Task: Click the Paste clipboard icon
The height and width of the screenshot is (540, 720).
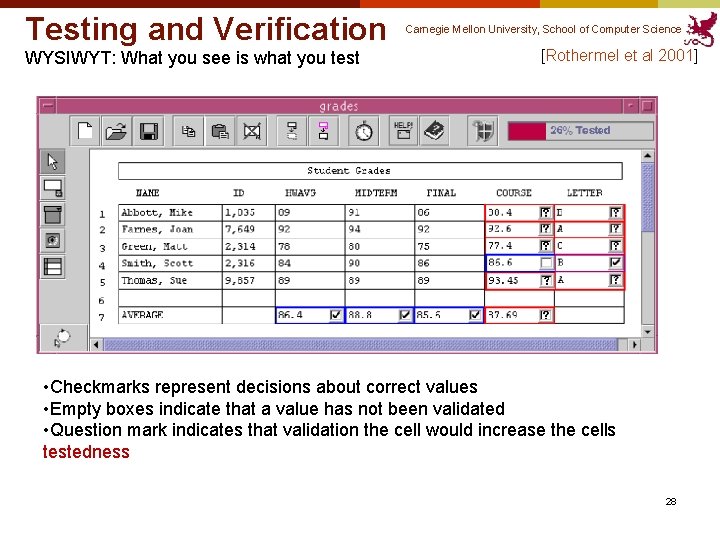Action: [220, 131]
